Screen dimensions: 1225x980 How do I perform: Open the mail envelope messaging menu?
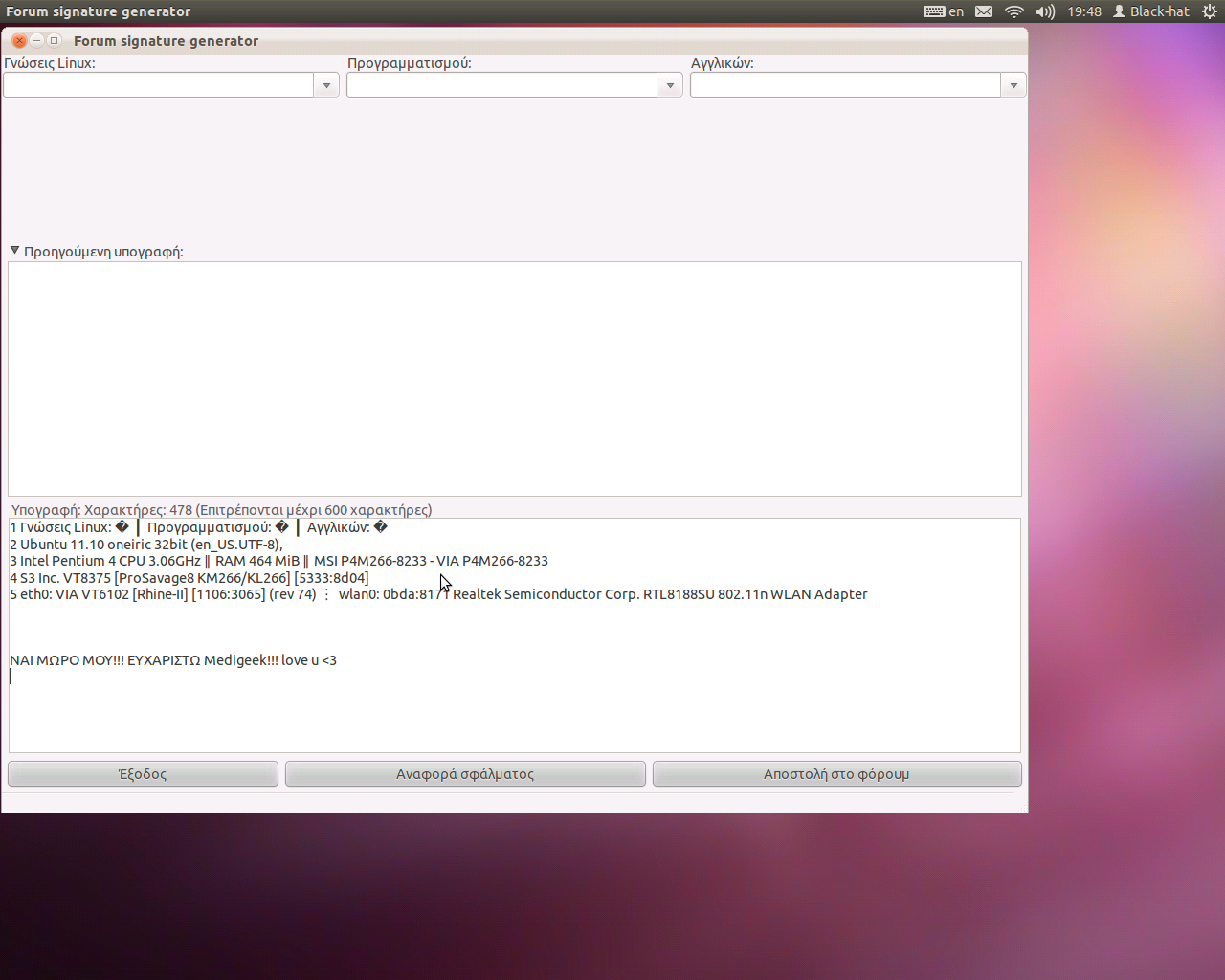click(x=984, y=11)
